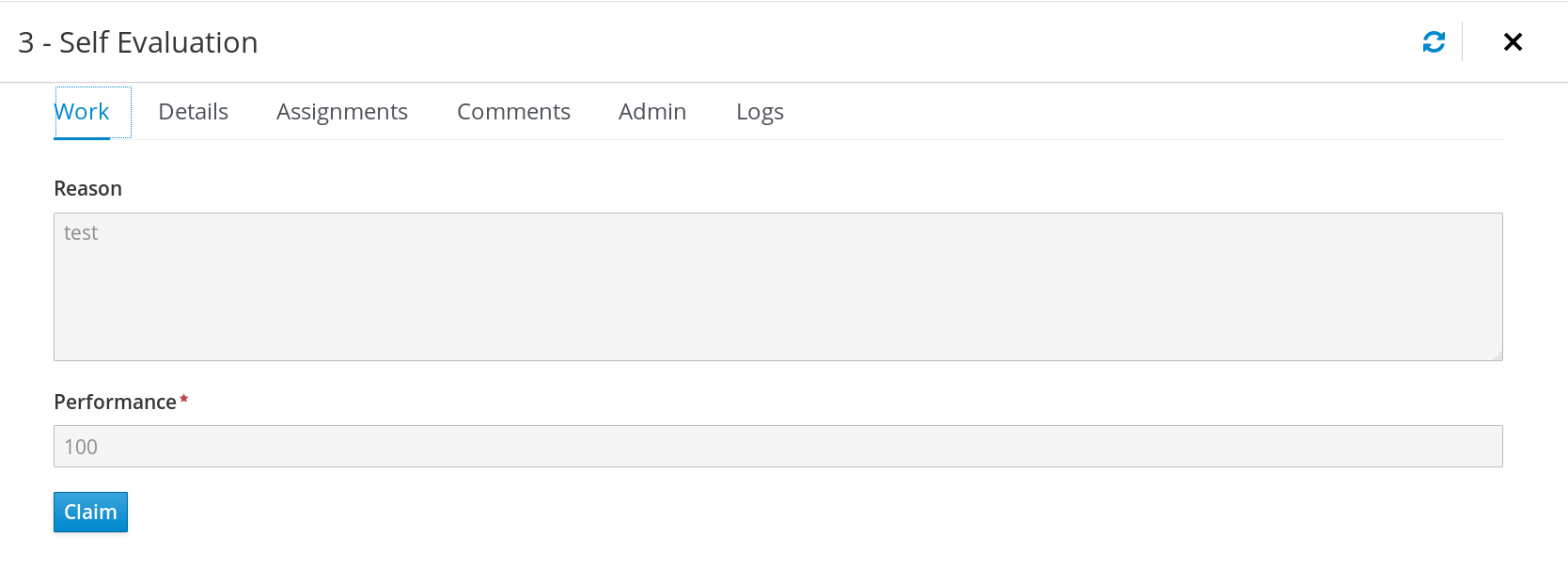Click the text 'test' in Reason field
The height and width of the screenshot is (585, 1568).
coord(80,232)
